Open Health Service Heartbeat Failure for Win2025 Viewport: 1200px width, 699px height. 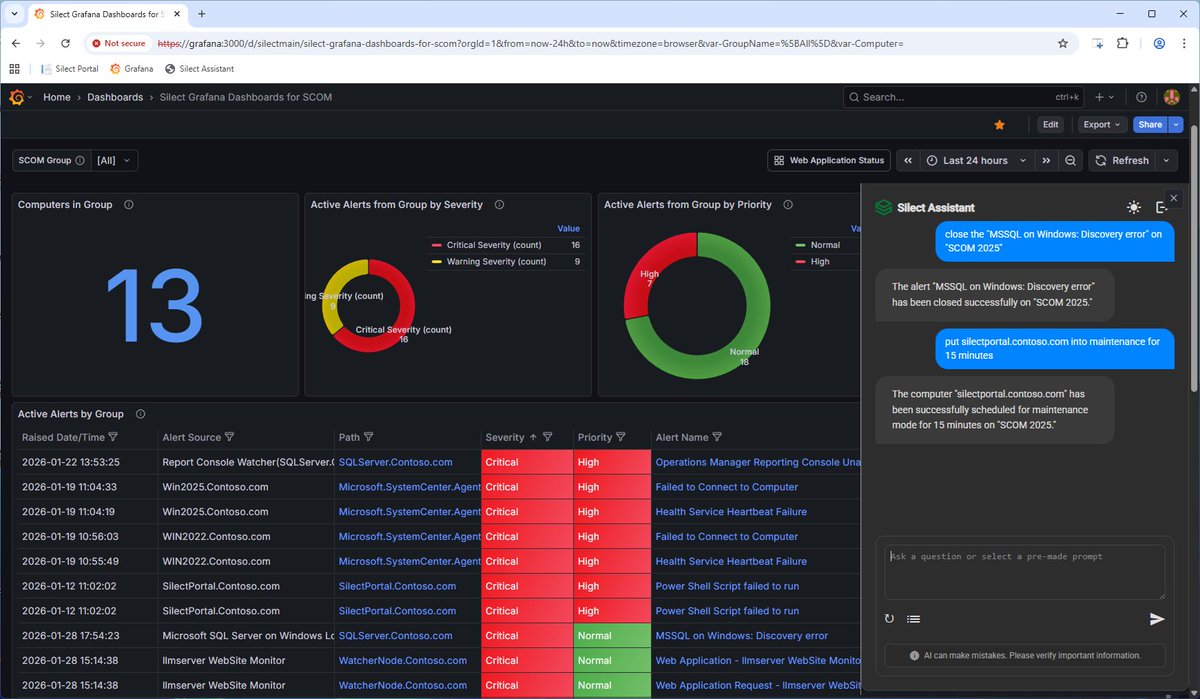[731, 512]
